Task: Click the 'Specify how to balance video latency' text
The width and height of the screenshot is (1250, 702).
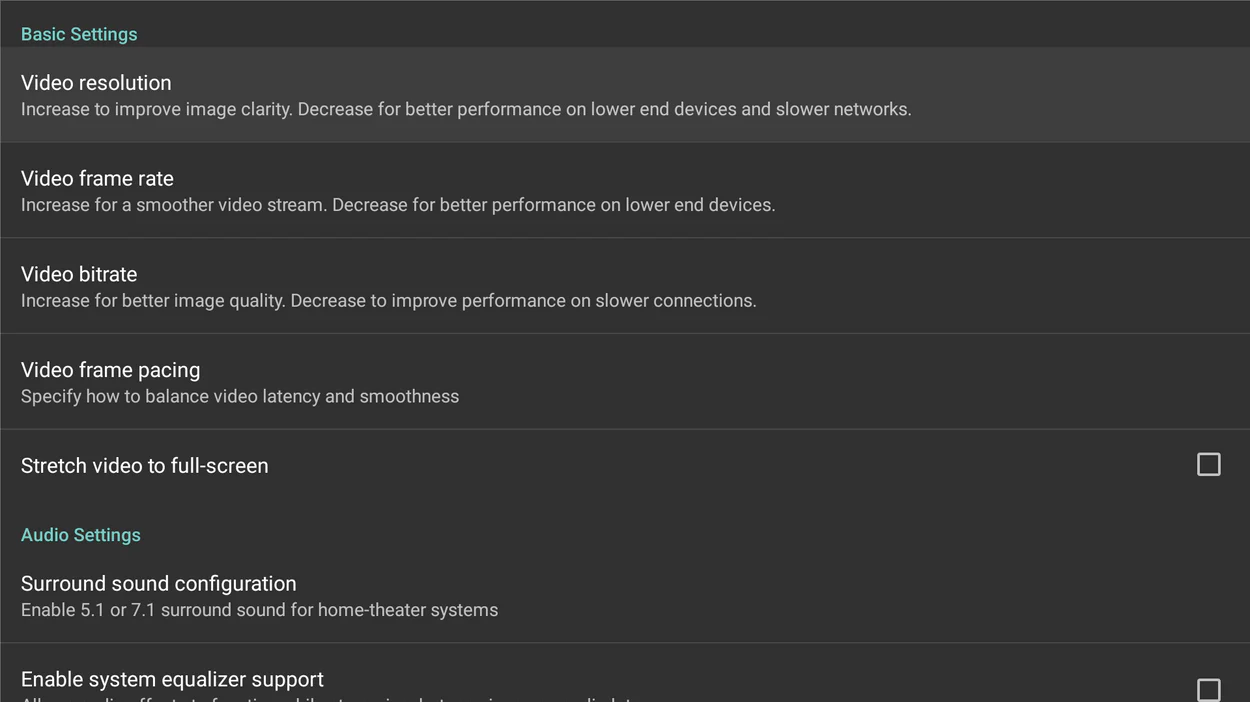Action: [240, 397]
